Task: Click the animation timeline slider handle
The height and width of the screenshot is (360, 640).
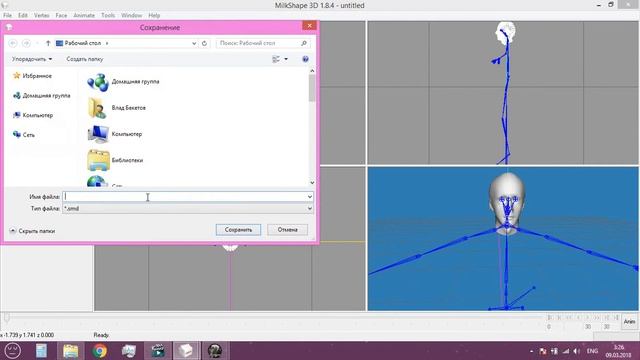Action: point(7,317)
